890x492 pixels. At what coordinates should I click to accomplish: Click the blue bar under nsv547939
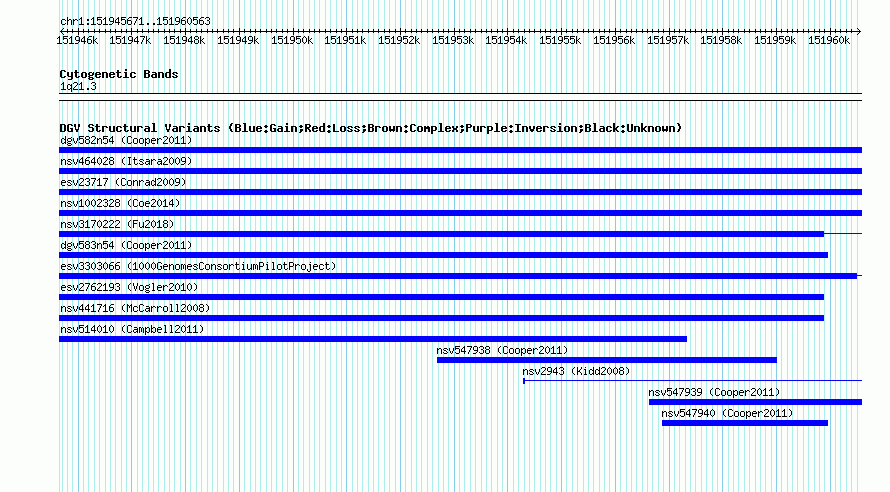coord(755,402)
